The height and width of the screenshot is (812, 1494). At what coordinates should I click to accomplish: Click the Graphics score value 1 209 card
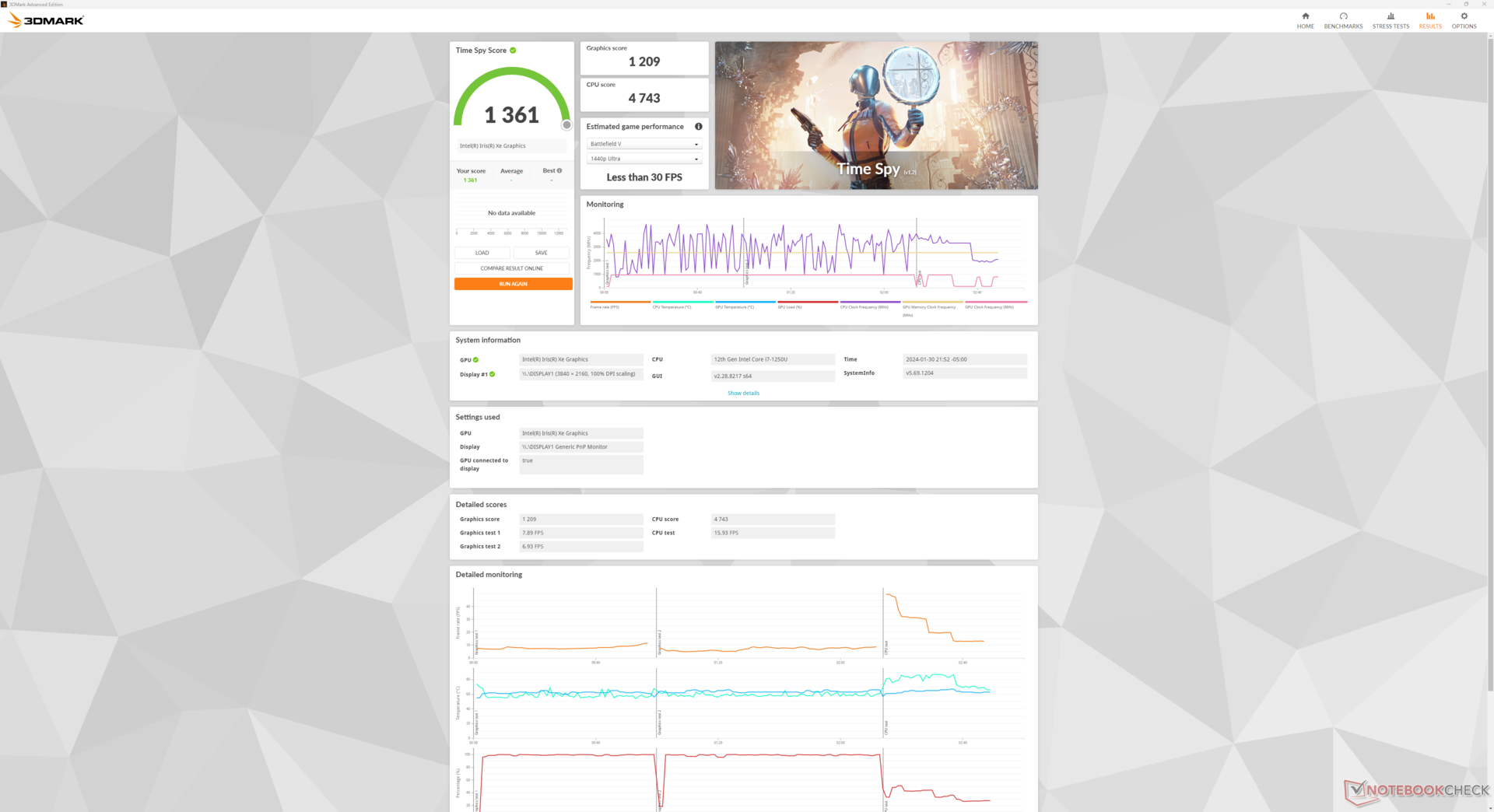pos(644,58)
